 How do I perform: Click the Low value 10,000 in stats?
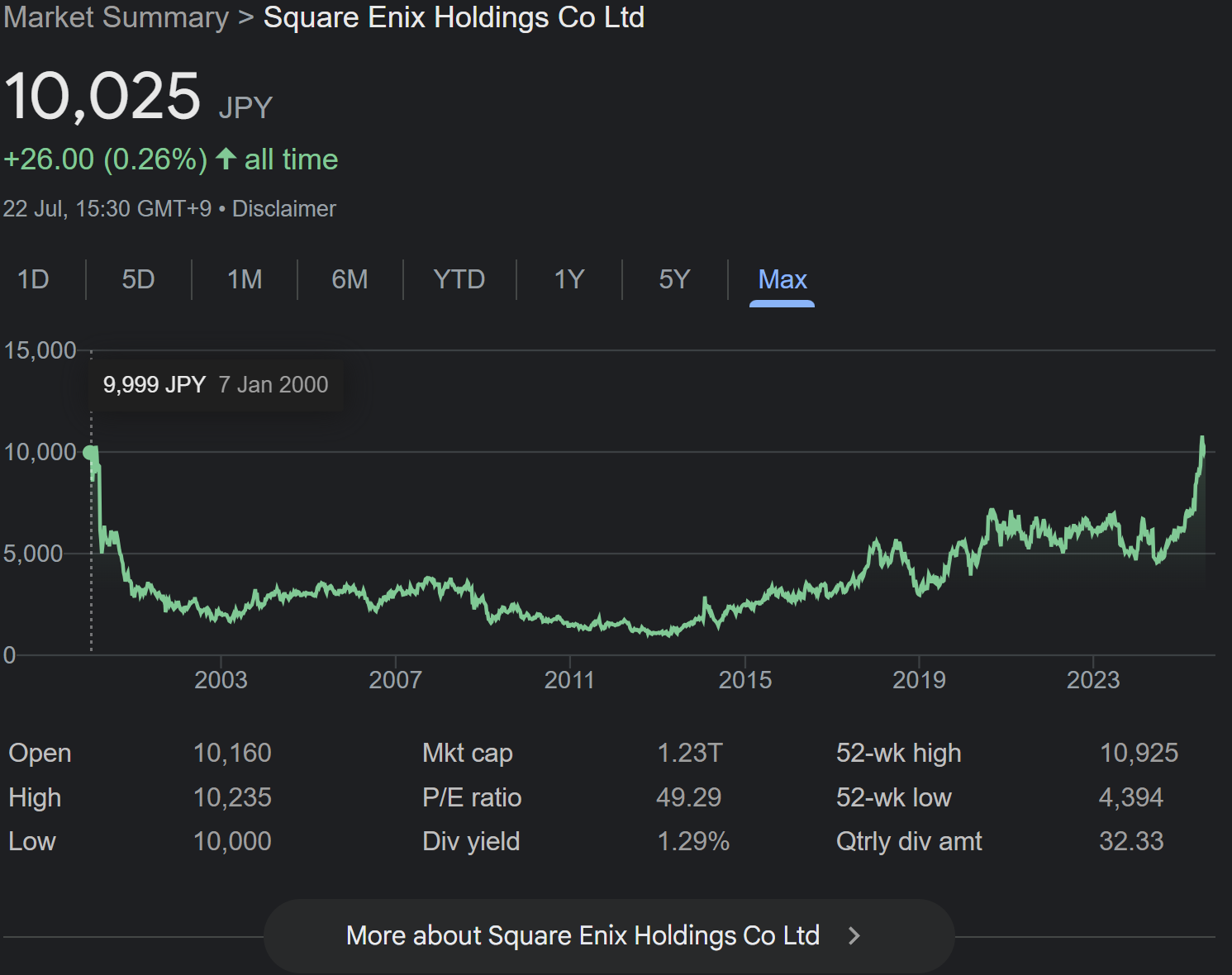232,841
